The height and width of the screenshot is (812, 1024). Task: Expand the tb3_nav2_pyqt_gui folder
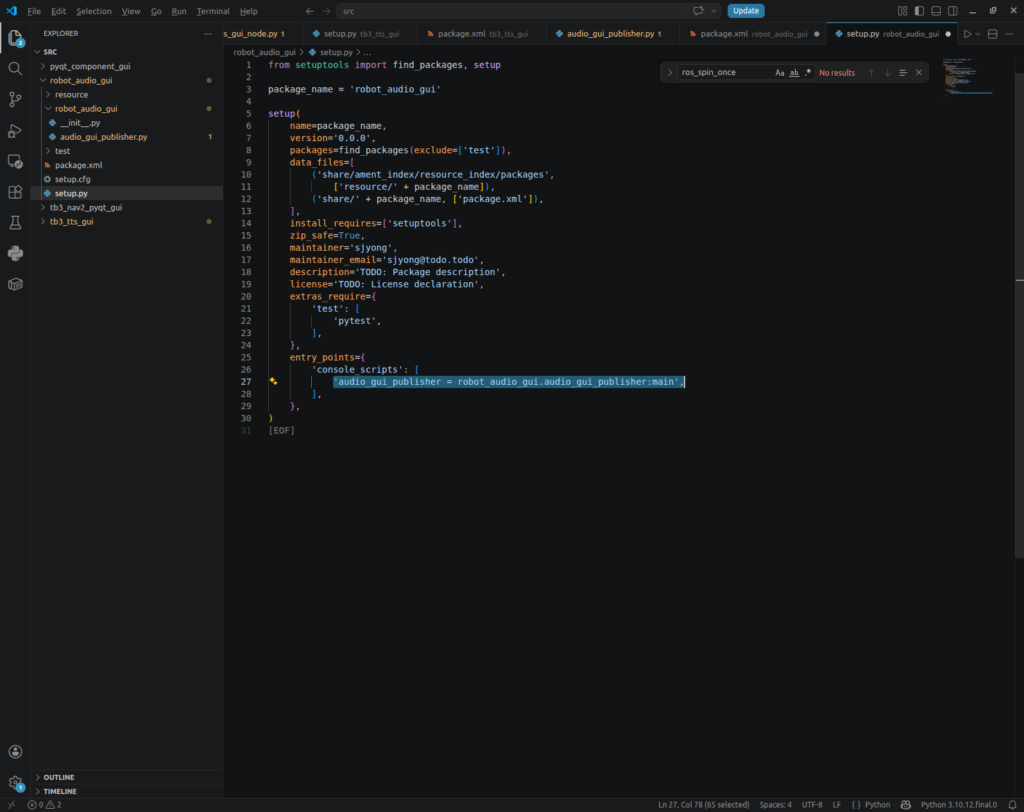point(43,207)
